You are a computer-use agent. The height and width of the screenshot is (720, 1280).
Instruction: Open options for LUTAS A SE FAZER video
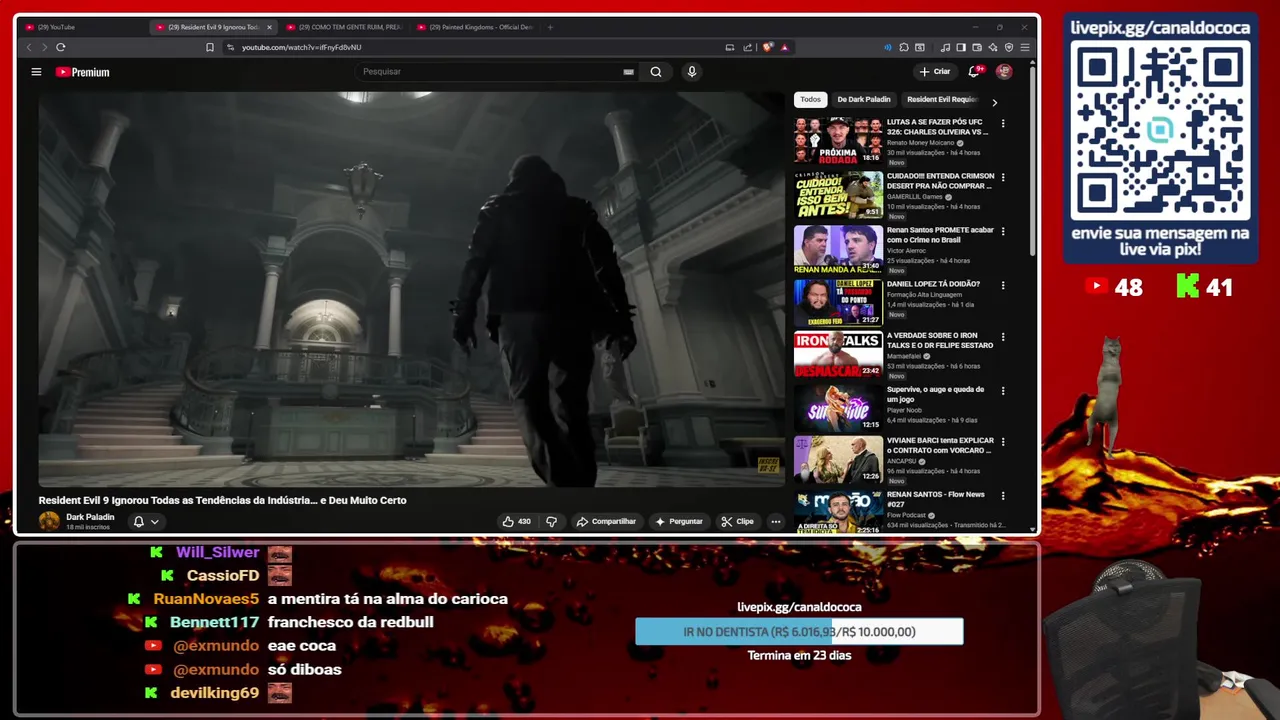1003,123
